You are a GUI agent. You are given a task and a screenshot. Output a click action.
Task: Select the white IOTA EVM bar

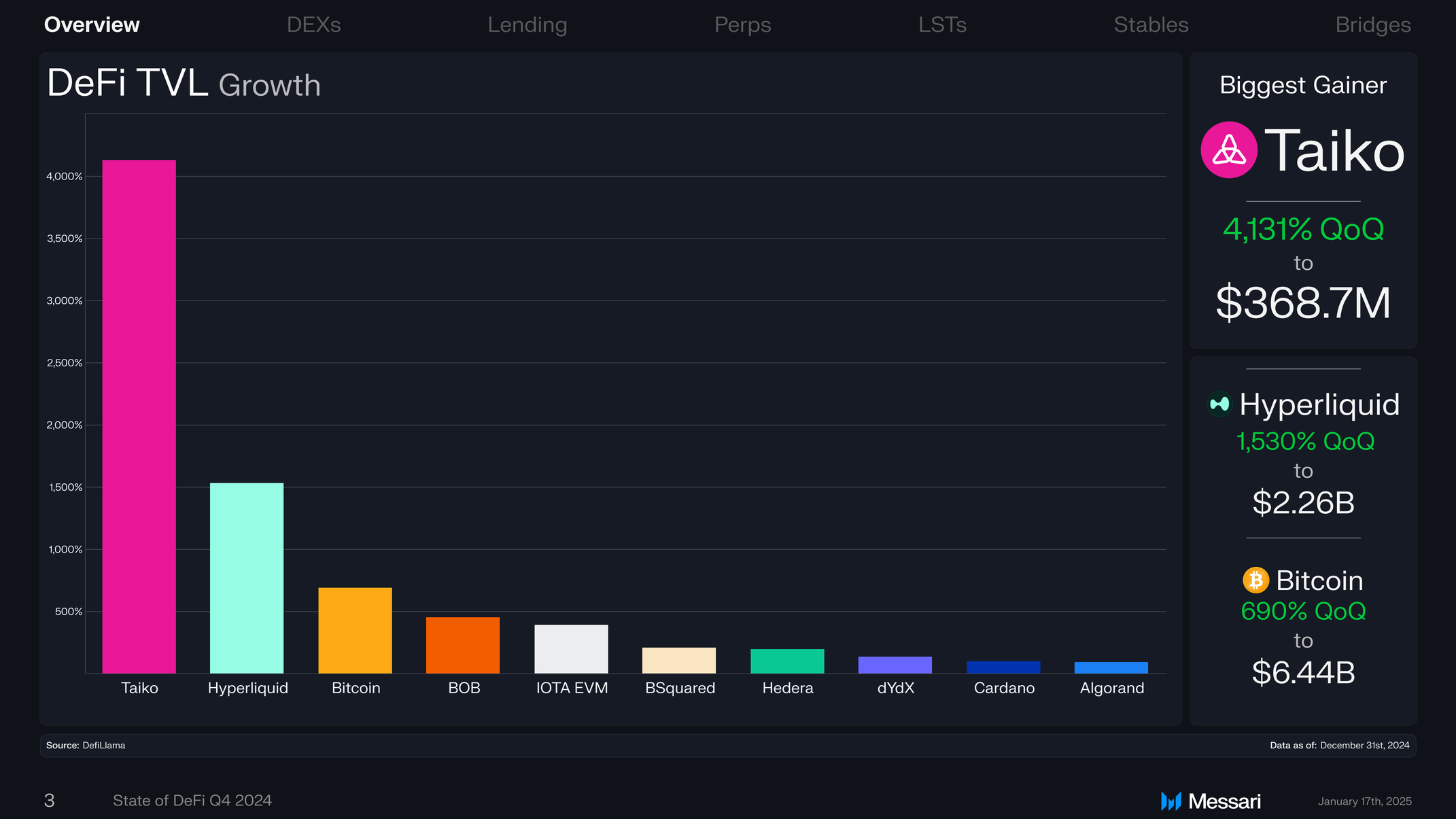(x=572, y=649)
